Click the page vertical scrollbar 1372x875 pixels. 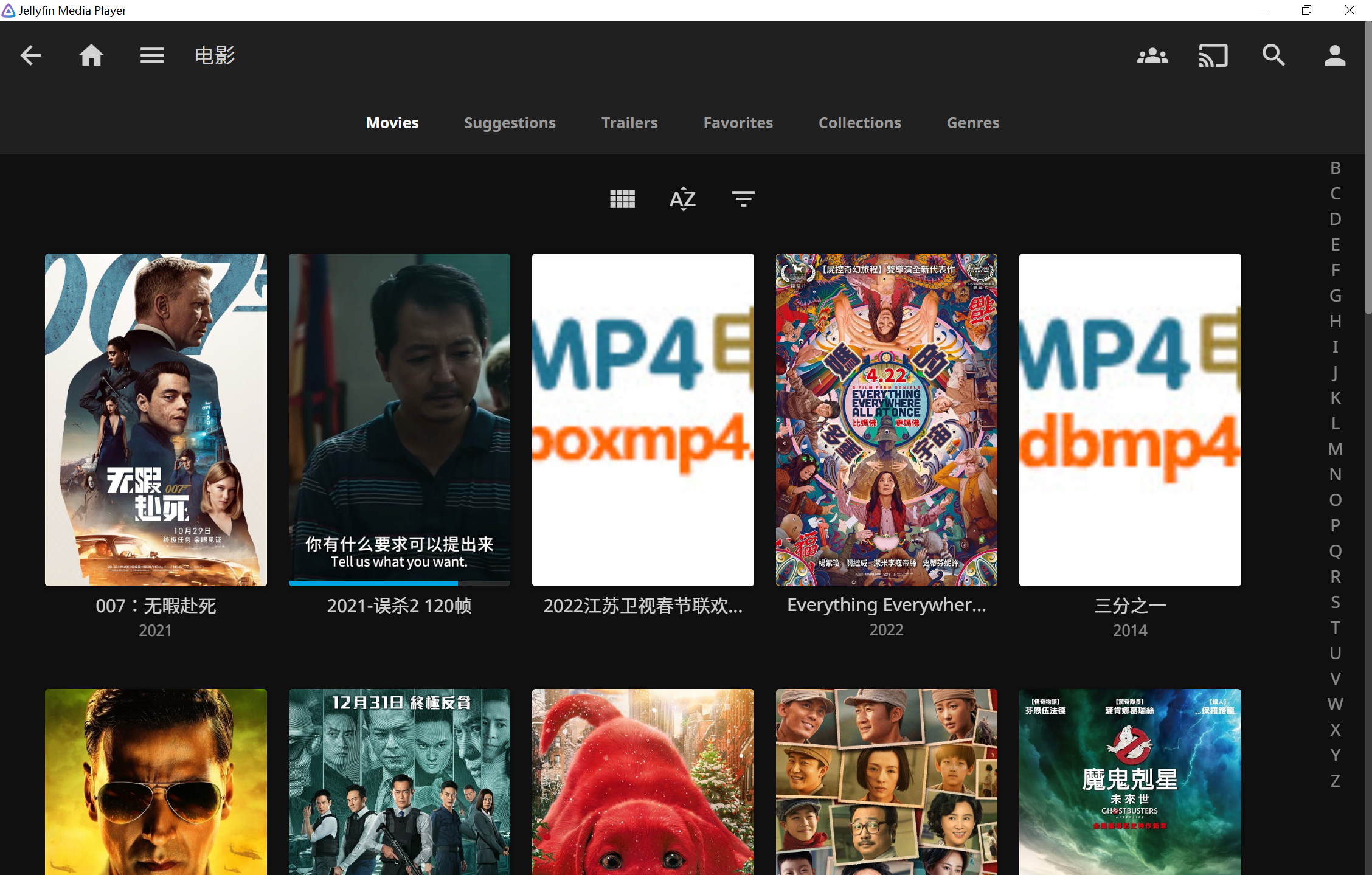coord(1368,167)
